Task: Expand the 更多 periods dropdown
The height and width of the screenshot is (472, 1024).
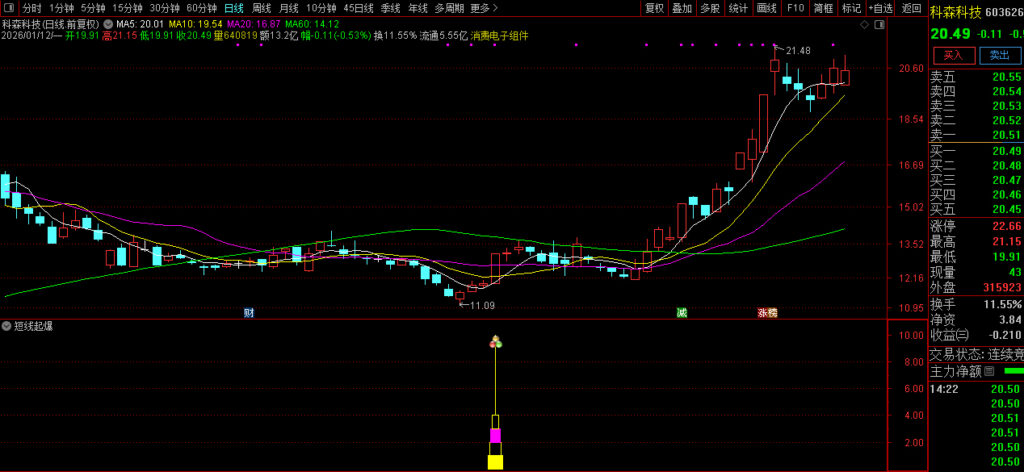Action: pos(481,8)
